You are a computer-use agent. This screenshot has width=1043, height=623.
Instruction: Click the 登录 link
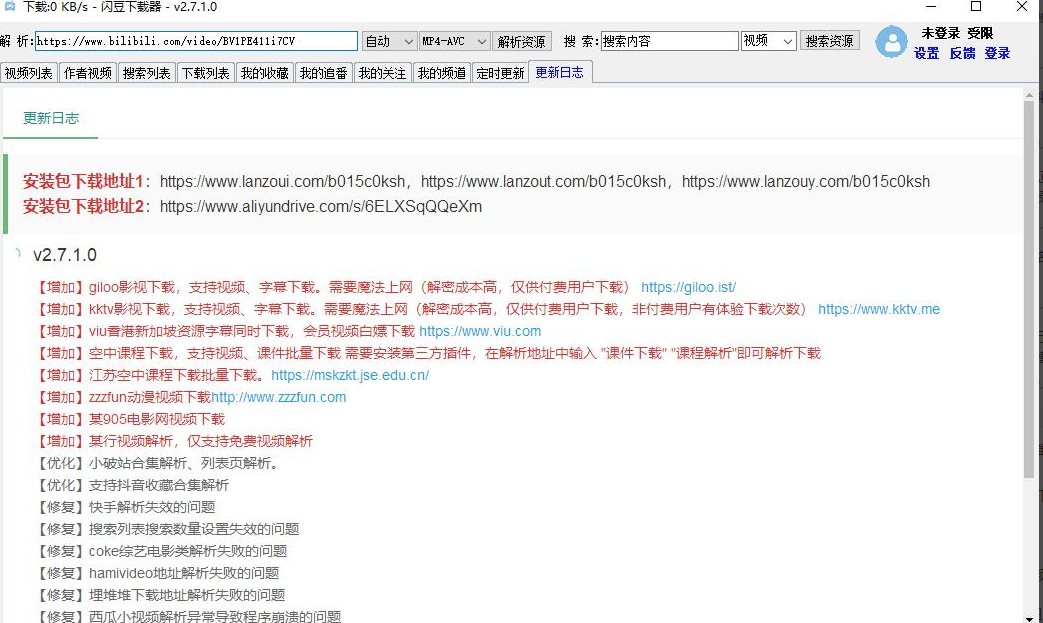coord(997,53)
